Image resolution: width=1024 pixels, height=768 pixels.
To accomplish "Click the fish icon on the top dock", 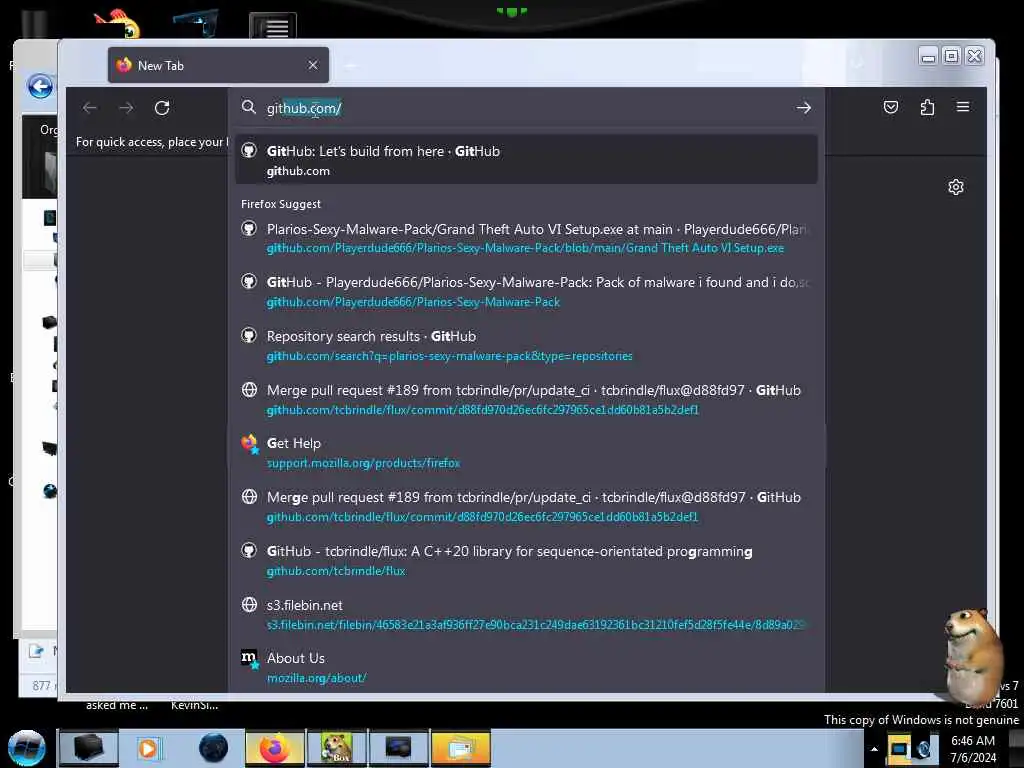I will [x=118, y=23].
